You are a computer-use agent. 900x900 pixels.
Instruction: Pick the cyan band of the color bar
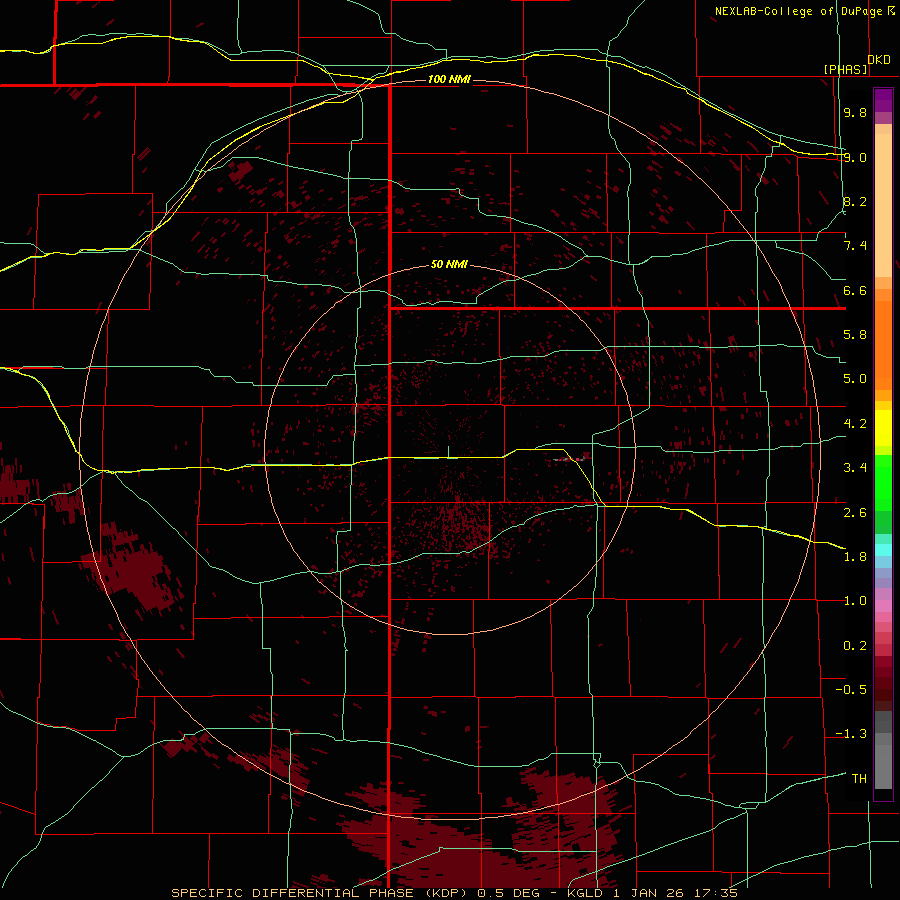coord(883,550)
